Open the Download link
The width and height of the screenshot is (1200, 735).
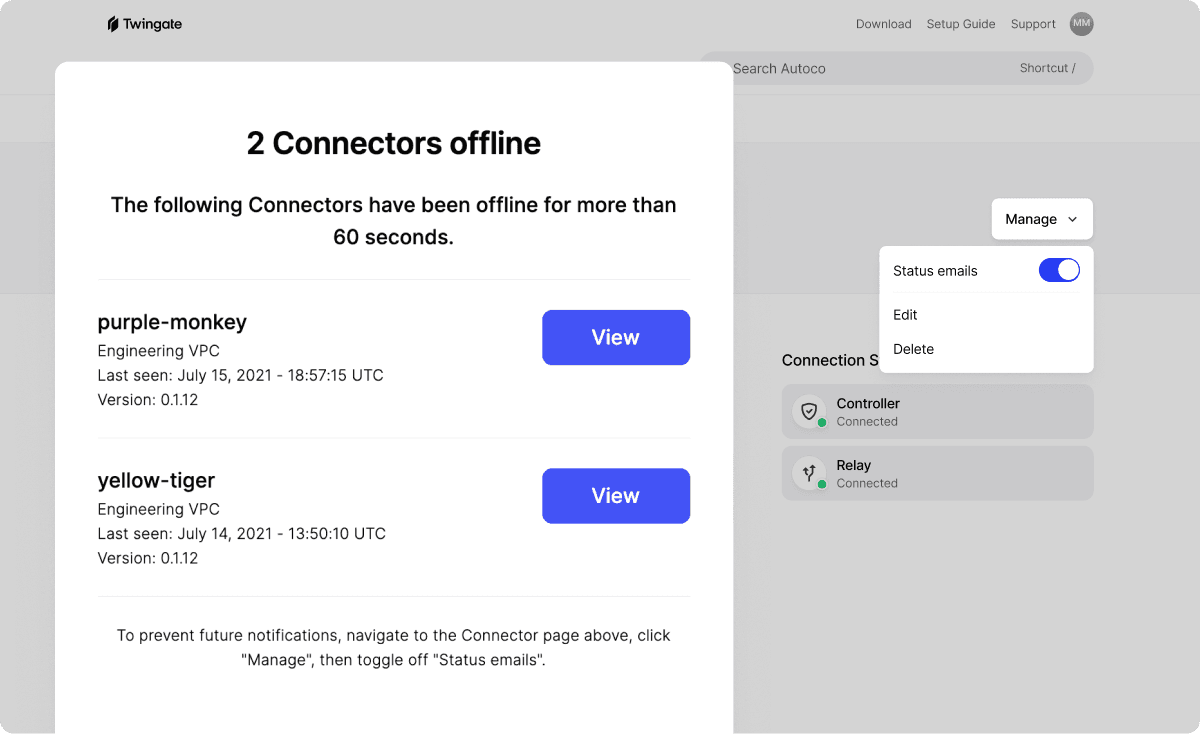[x=884, y=24]
